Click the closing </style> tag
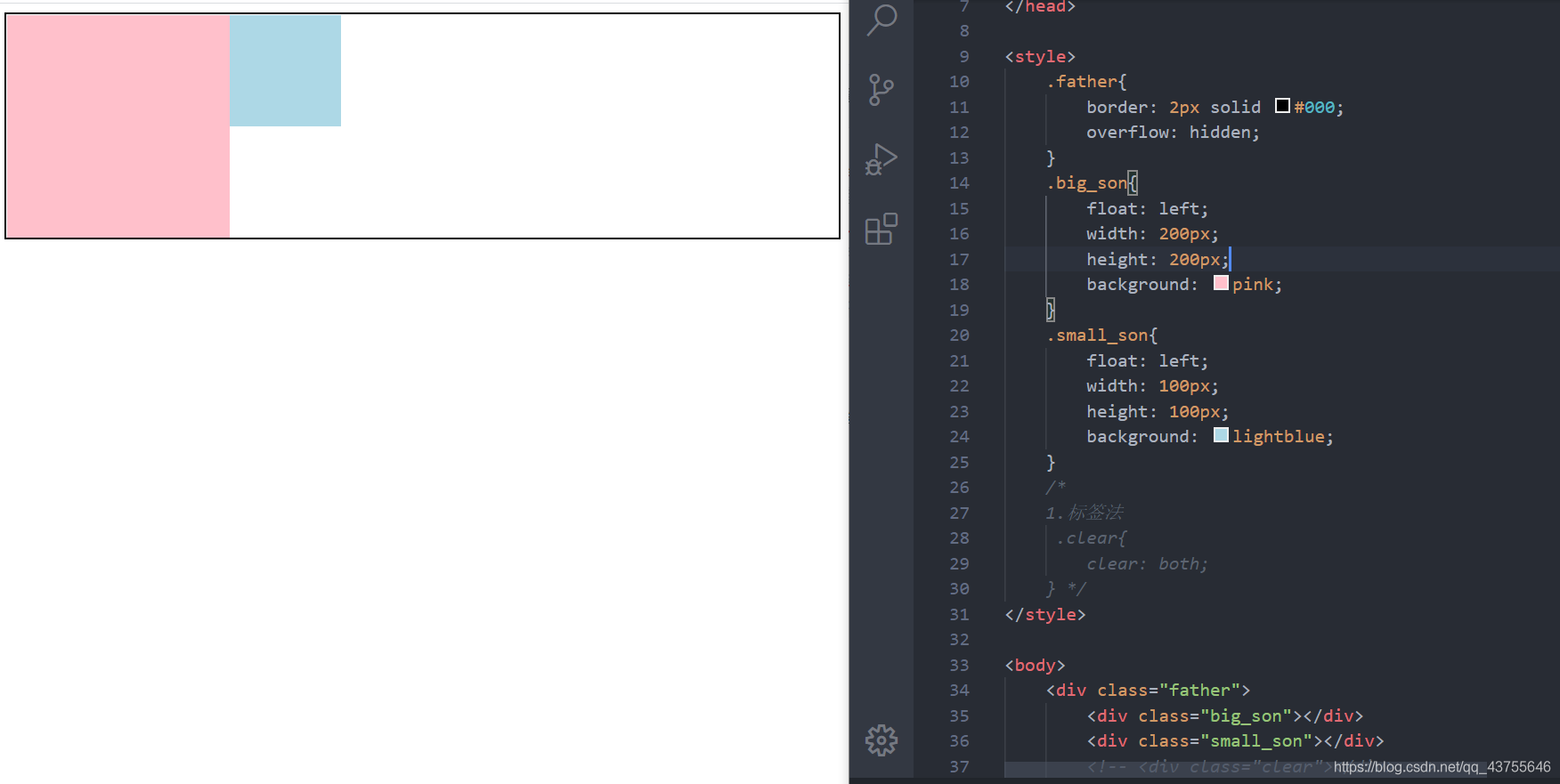 (1045, 615)
